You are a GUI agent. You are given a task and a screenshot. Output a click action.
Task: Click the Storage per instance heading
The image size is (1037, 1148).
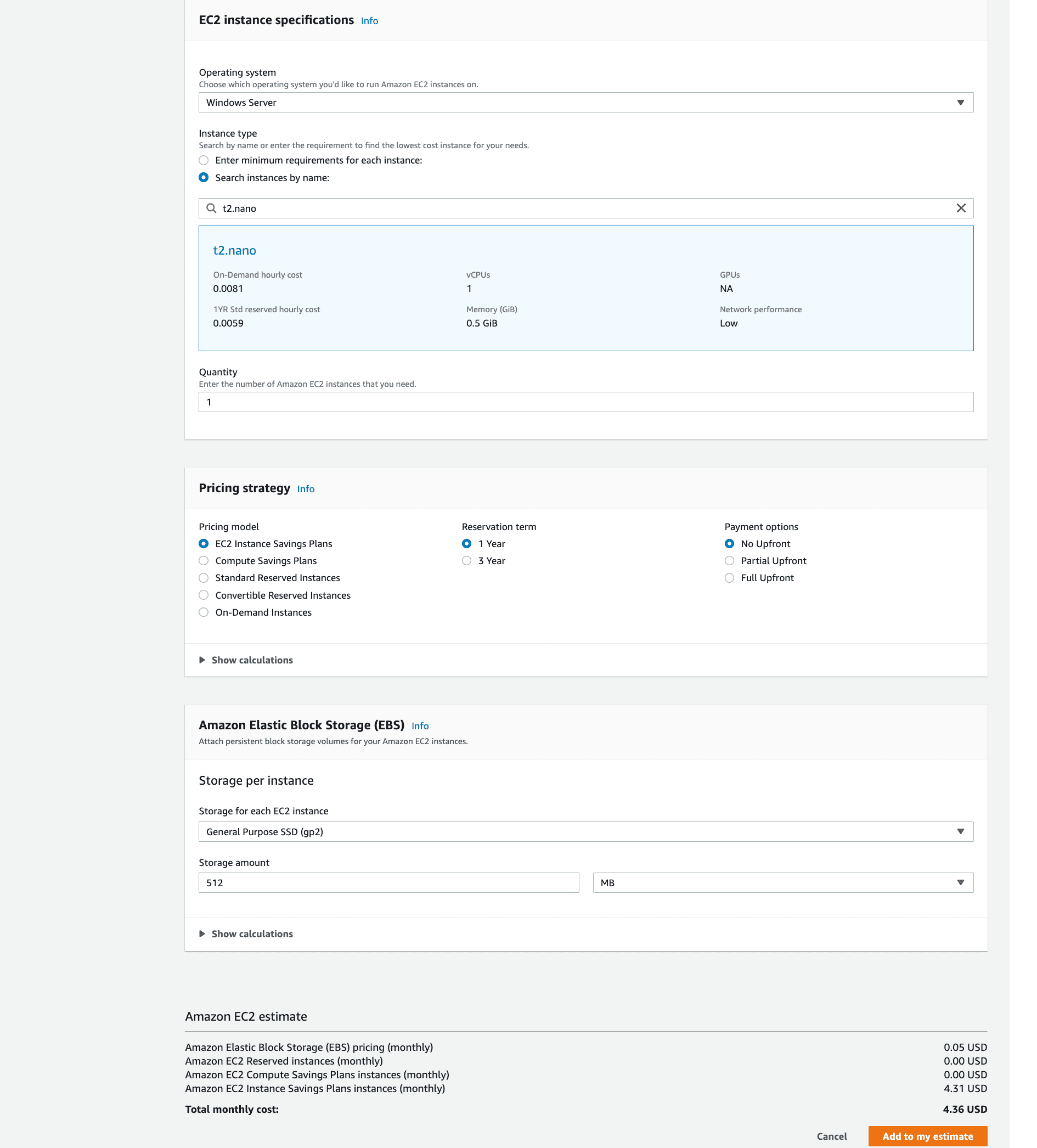point(256,781)
